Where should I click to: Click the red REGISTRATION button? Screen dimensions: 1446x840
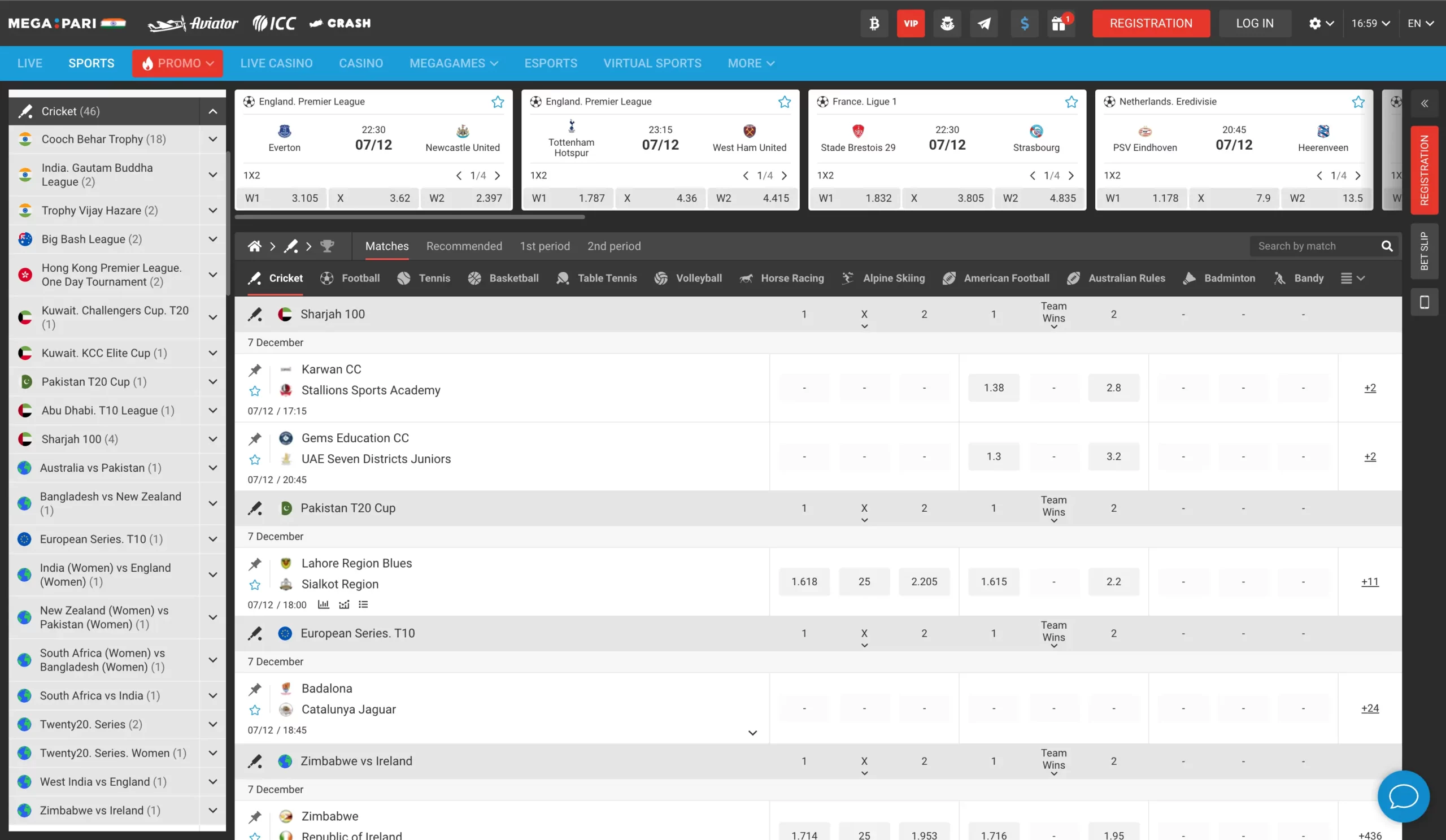[1151, 24]
